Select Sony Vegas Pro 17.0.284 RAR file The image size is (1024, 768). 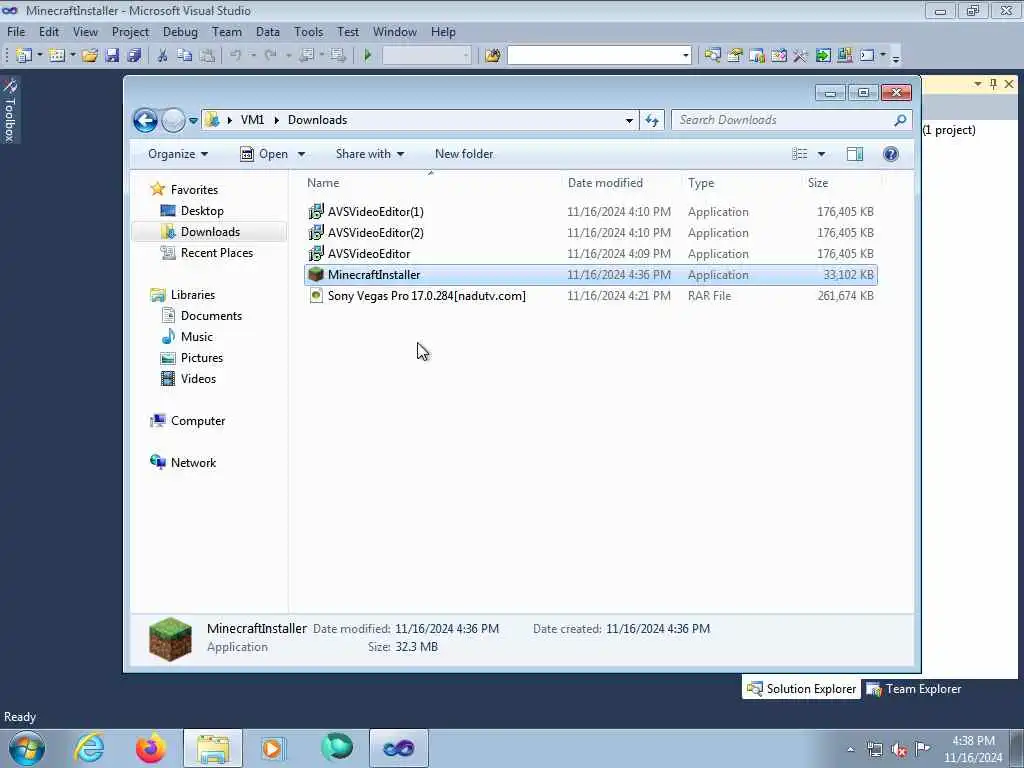590,296
